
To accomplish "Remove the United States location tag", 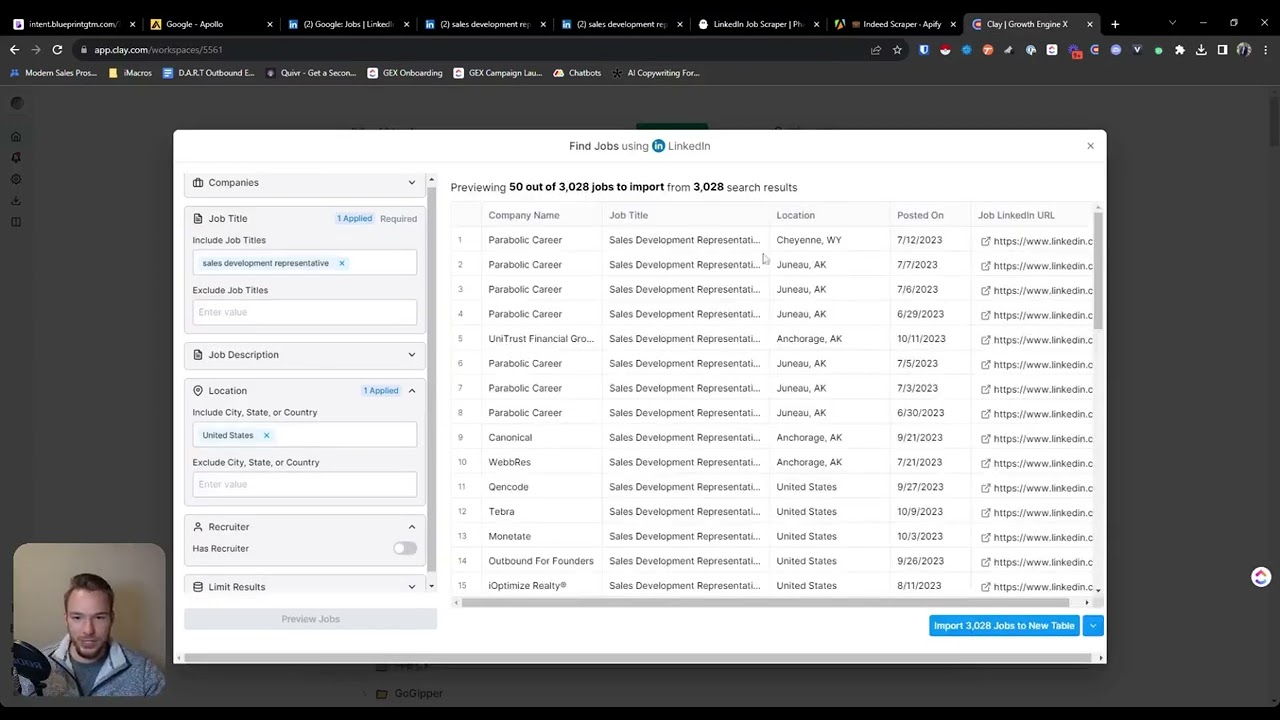I will pos(266,436).
